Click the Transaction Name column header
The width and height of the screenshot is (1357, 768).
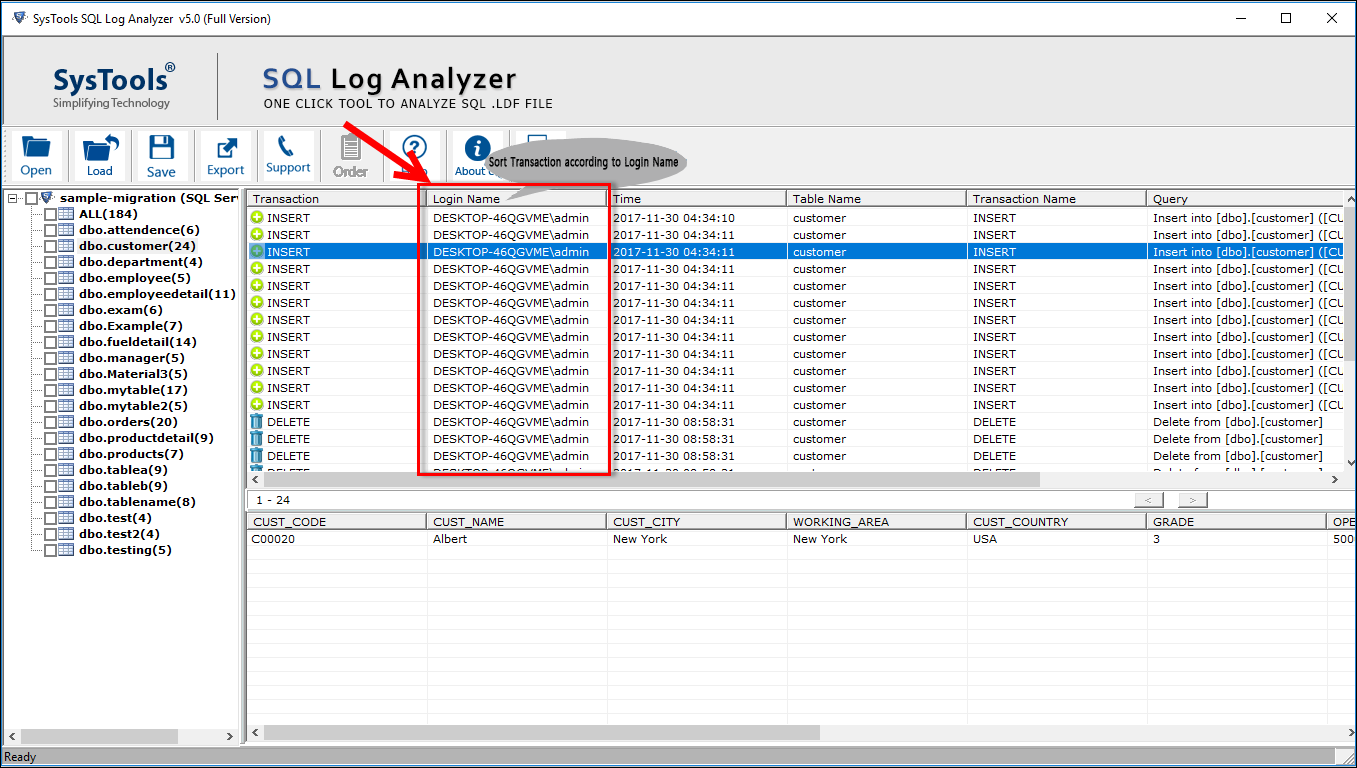point(1057,199)
